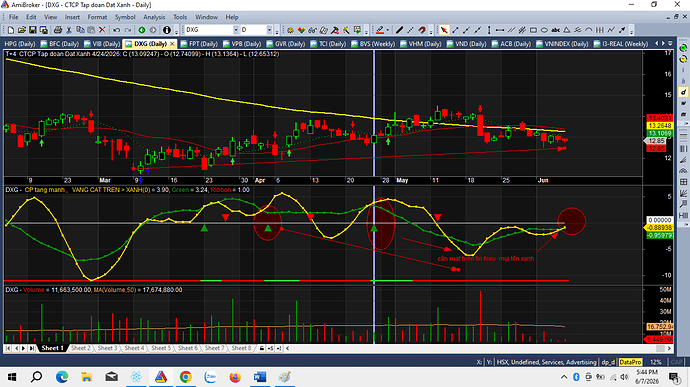Close the DXG (Daily) tab

coord(172,44)
